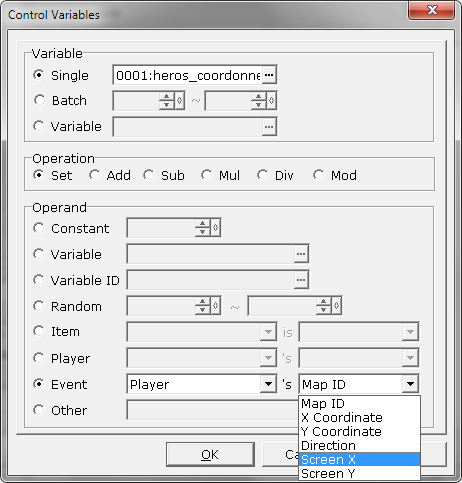Click the Constant value spinner arrows
The height and width of the screenshot is (483, 462).
click(x=202, y=228)
